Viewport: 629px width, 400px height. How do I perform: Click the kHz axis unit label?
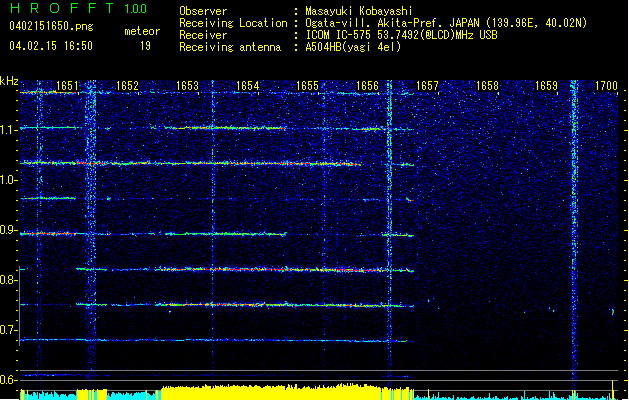(9, 81)
